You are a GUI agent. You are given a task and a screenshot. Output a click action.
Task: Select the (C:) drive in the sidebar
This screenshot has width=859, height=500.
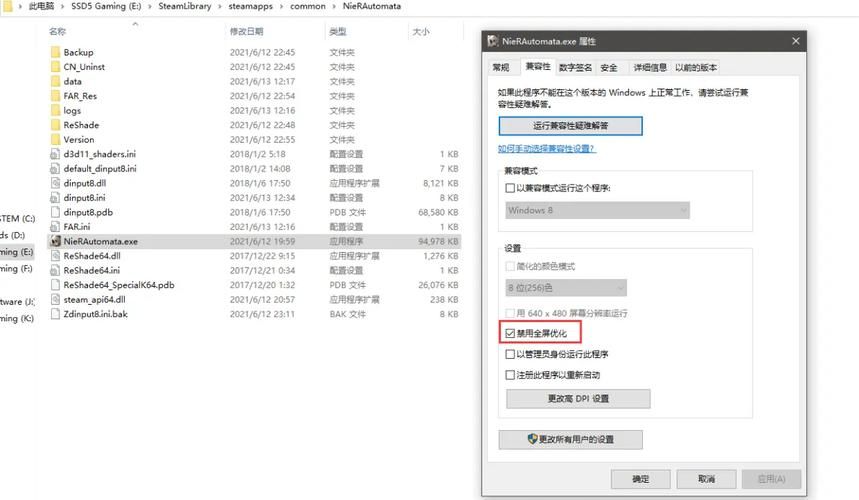(x=17, y=219)
